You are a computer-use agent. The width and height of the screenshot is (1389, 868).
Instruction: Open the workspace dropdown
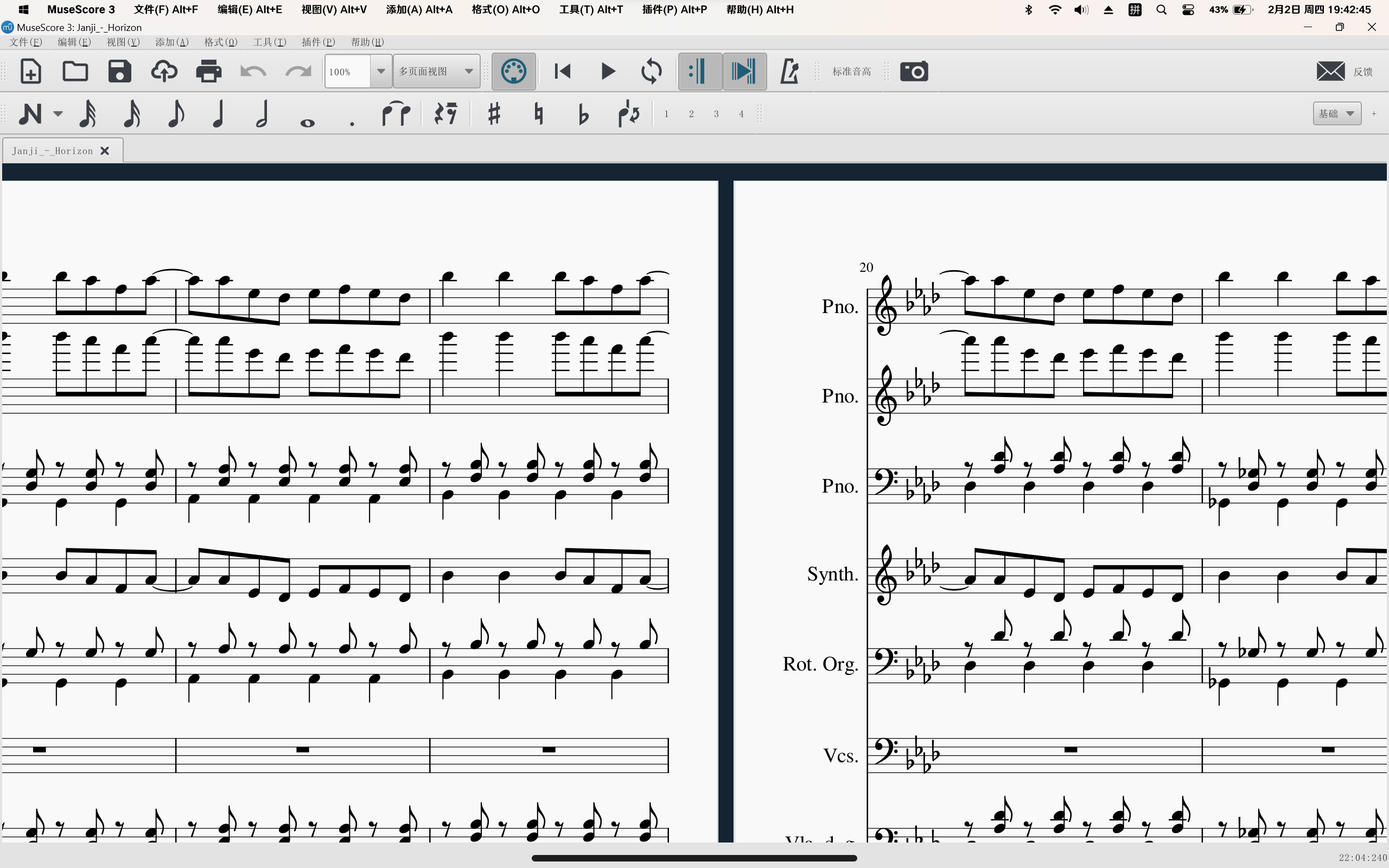1337,114
